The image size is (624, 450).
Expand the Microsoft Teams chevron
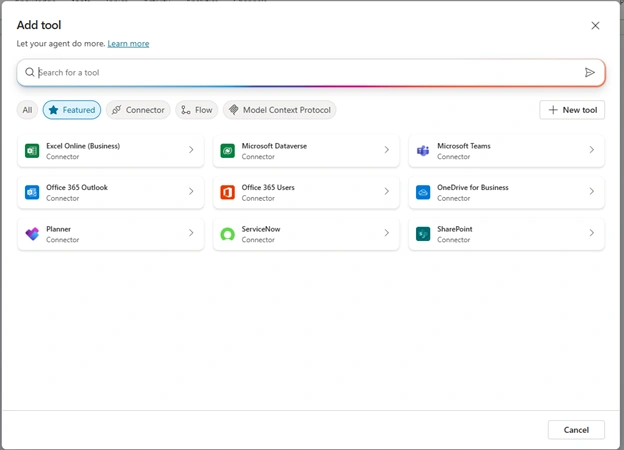(x=592, y=150)
